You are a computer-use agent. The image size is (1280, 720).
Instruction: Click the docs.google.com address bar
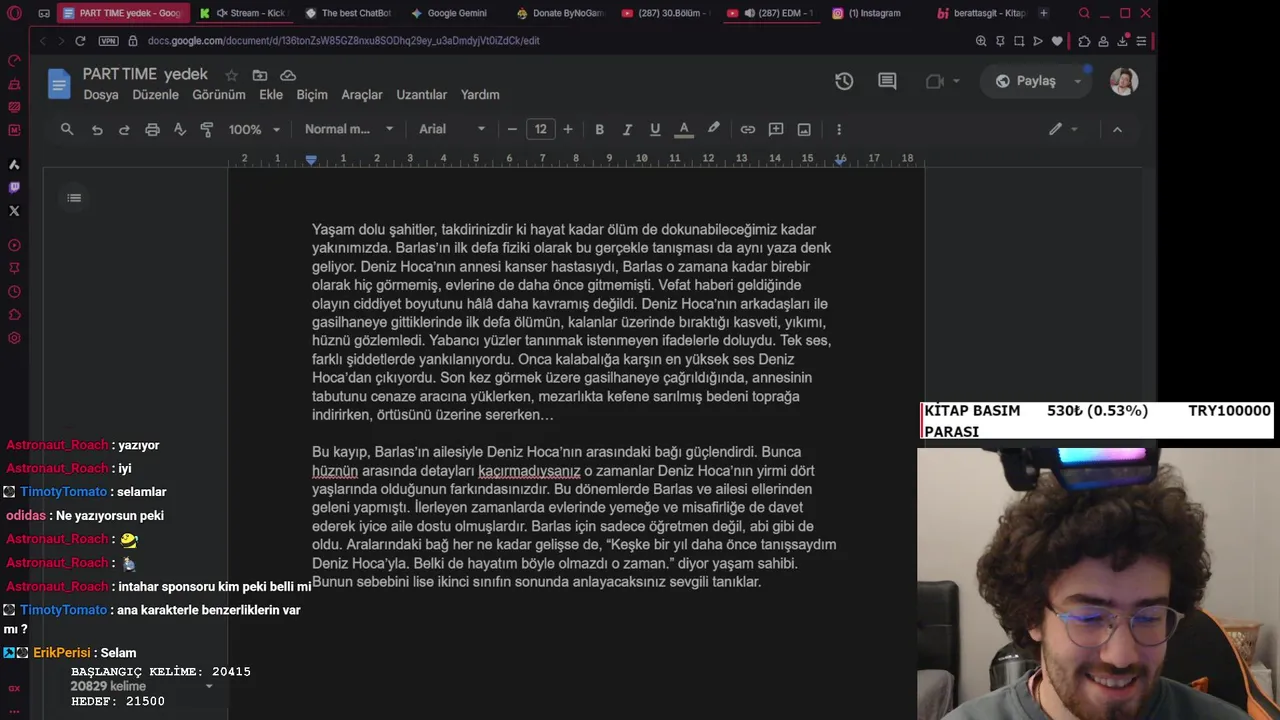344,41
